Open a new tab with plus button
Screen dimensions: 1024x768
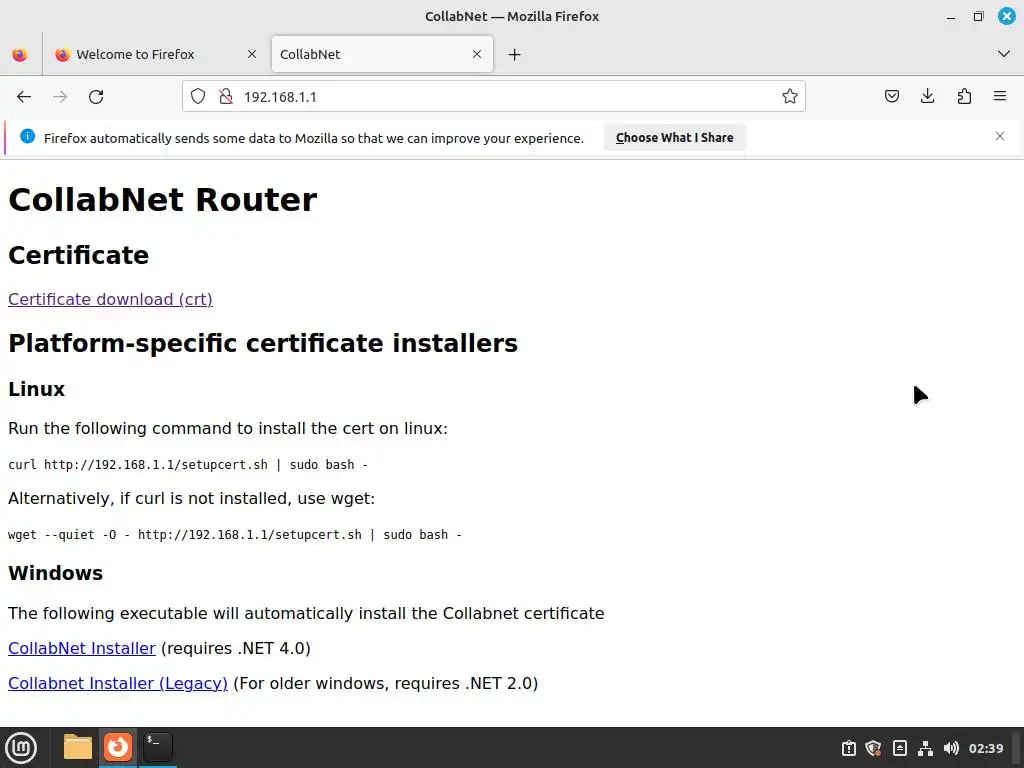point(515,54)
